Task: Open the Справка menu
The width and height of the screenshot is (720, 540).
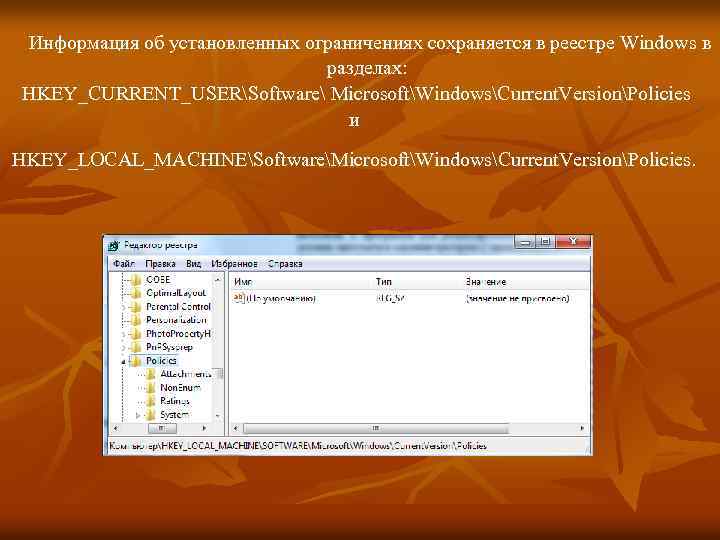Action: click(285, 264)
